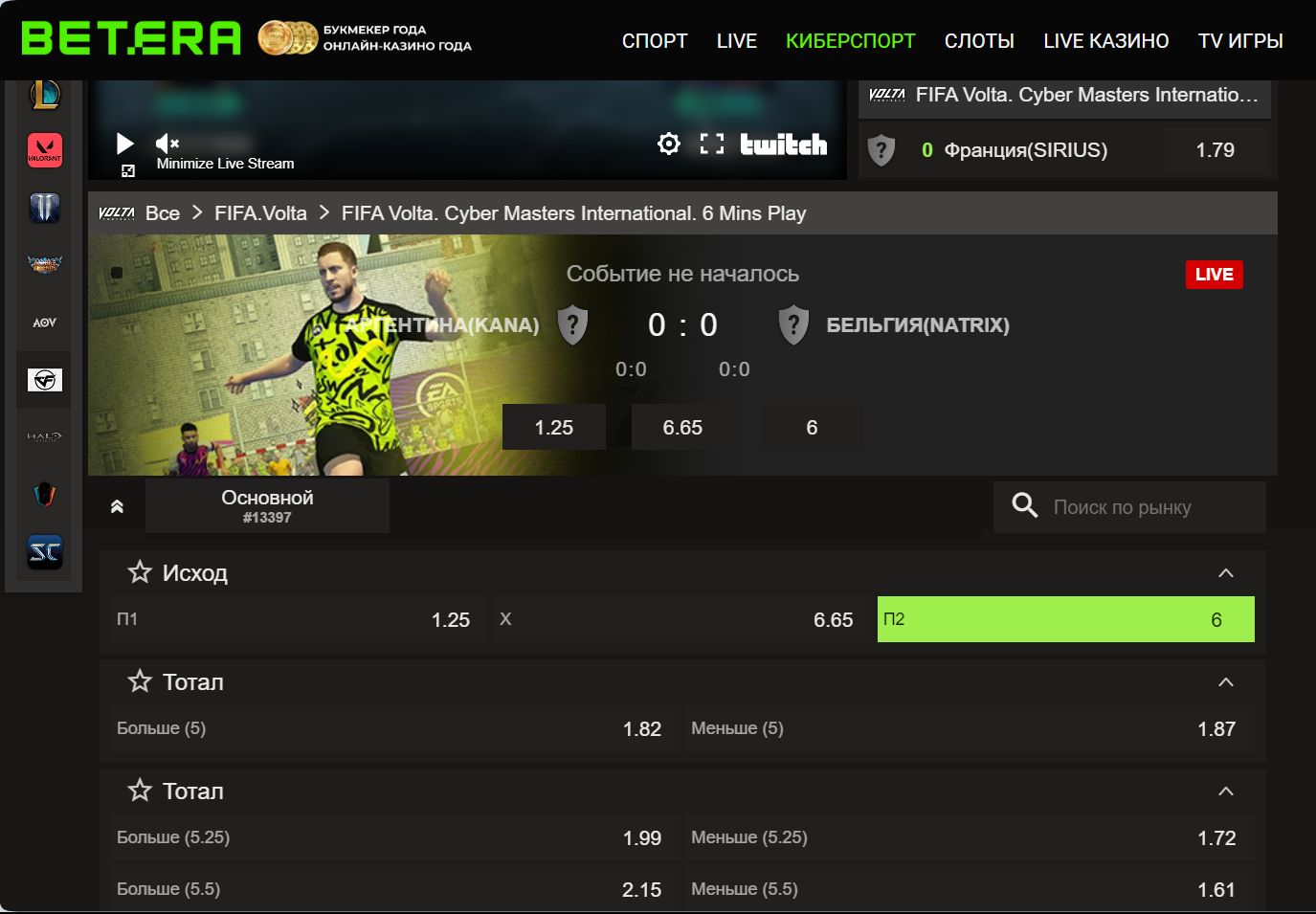Star the Тотал market with Больше (5)
The width and height of the screenshot is (1316, 914).
coord(140,681)
